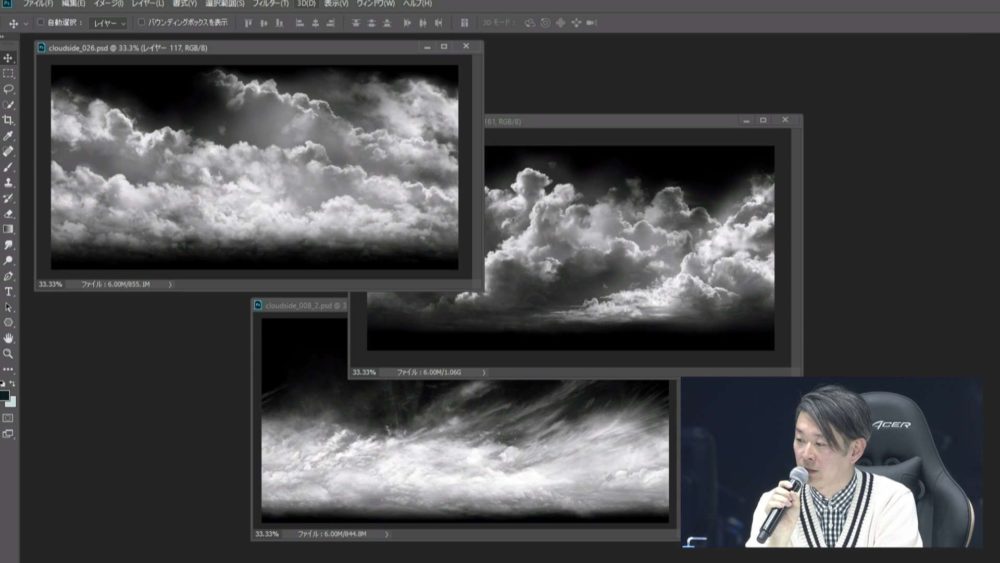Select the Zoom magnifier tool
This screenshot has width=1000, height=563.
8,353
